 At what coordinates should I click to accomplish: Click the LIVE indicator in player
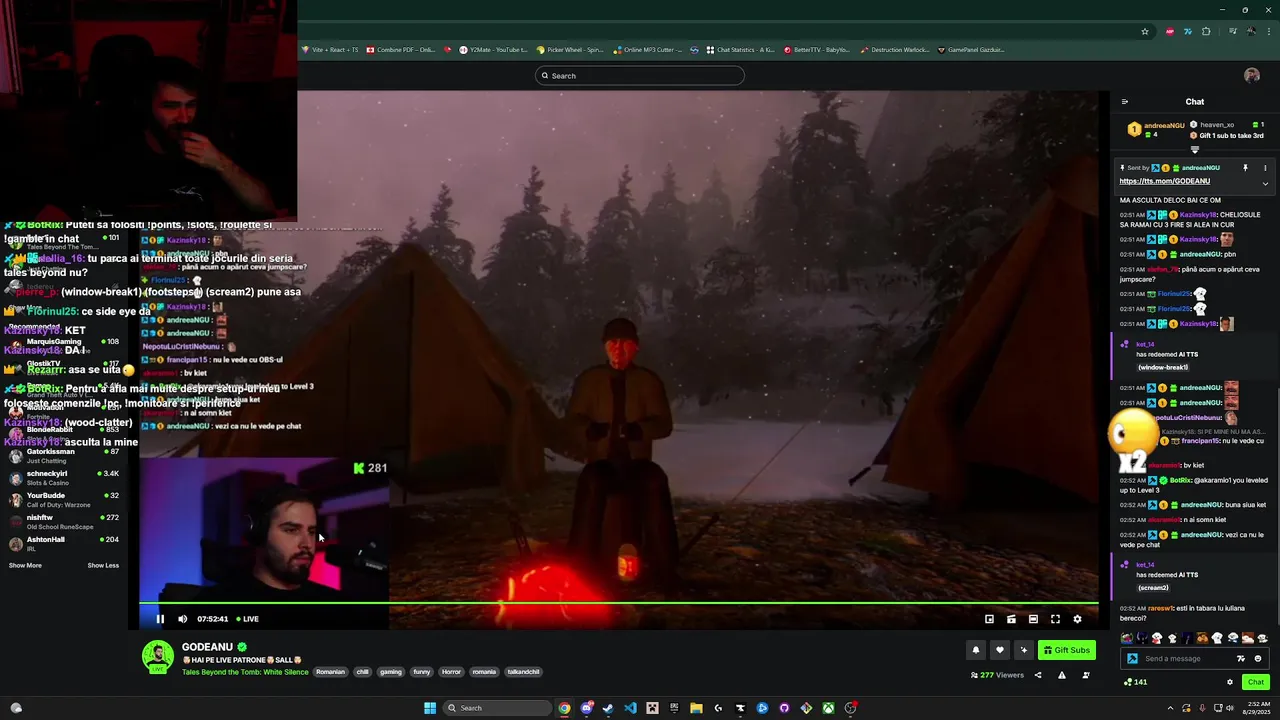pyautogui.click(x=247, y=619)
